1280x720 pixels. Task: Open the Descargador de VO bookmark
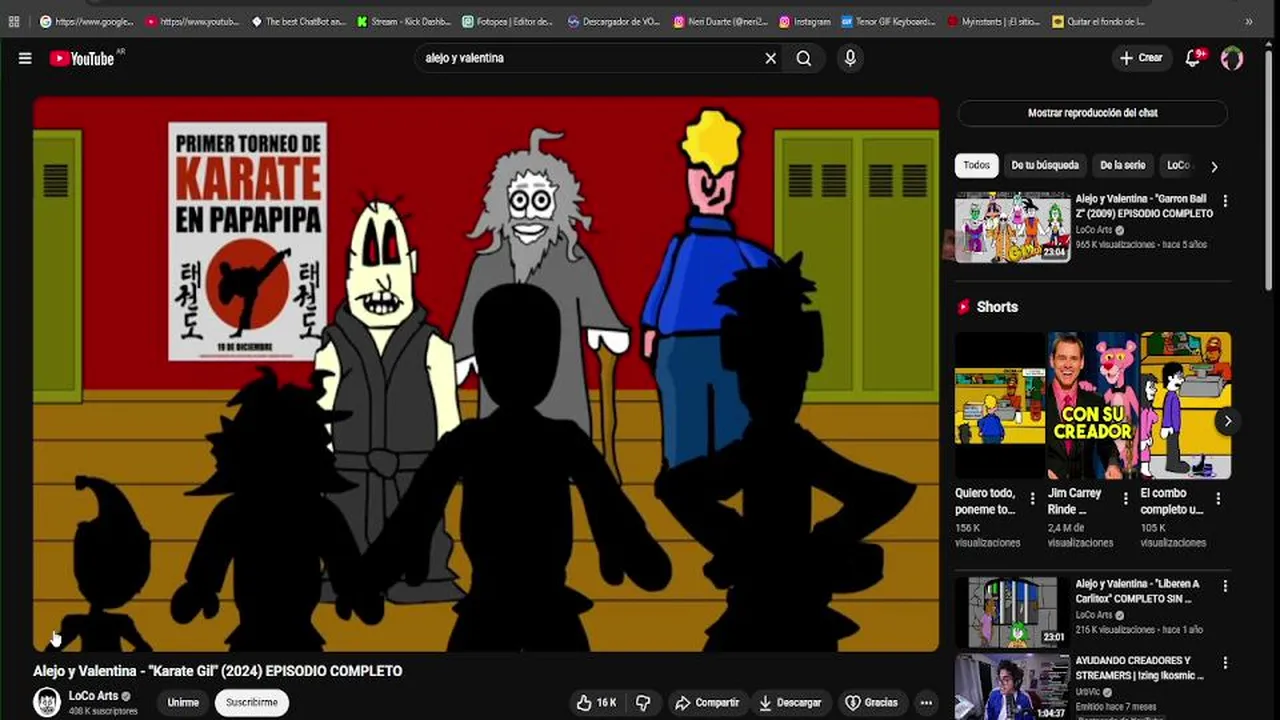614,21
